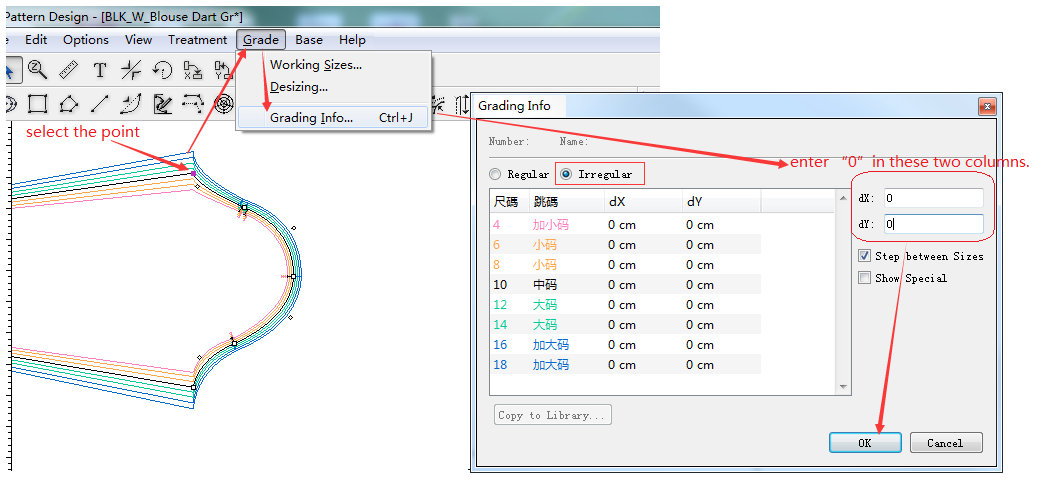Cancel the Grading Info dialog

coord(945,443)
